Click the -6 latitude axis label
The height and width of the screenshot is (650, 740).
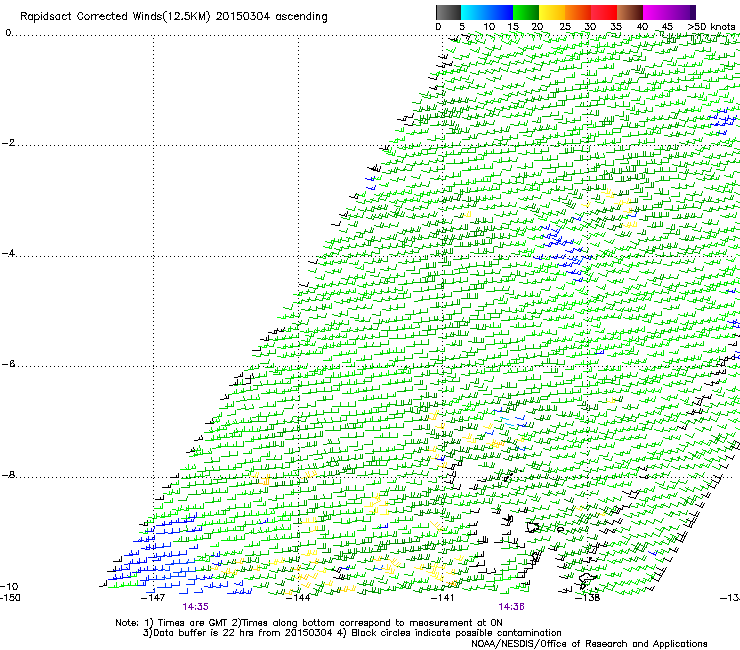click(x=8, y=364)
